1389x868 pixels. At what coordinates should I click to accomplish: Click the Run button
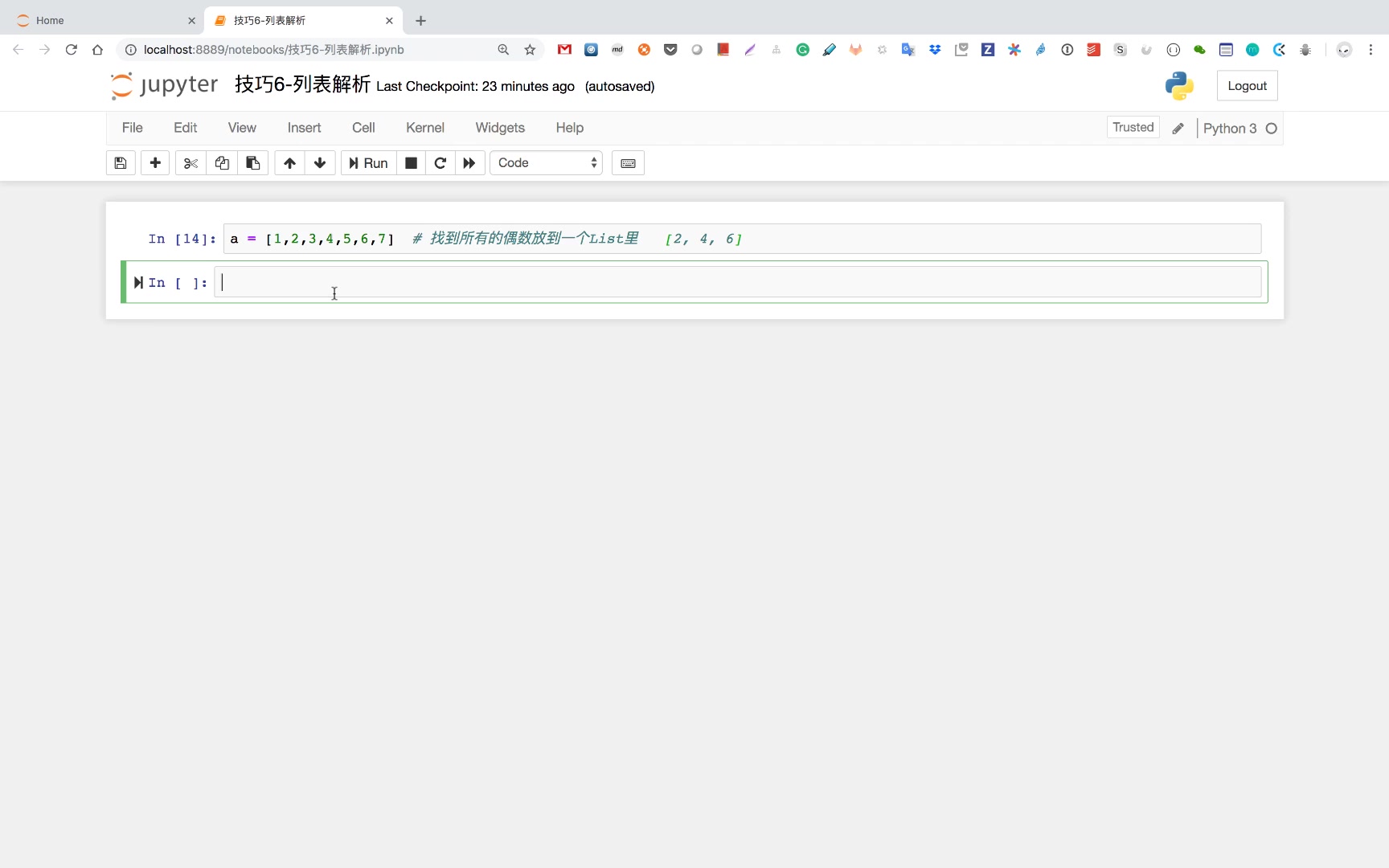click(369, 163)
